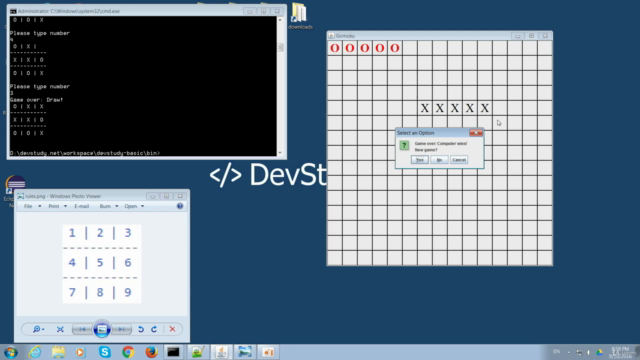Open Photo Viewer help icon
Screen dimensions: 640x360
[180, 206]
